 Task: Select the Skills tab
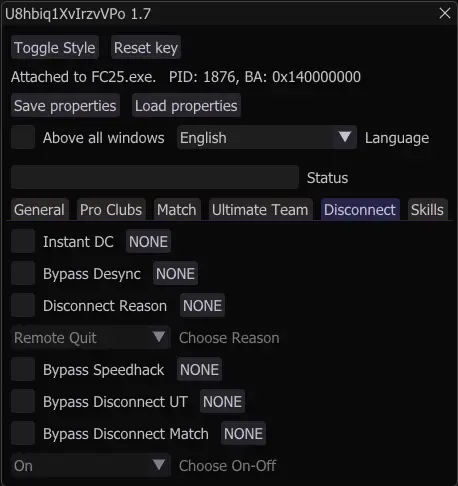(427, 210)
